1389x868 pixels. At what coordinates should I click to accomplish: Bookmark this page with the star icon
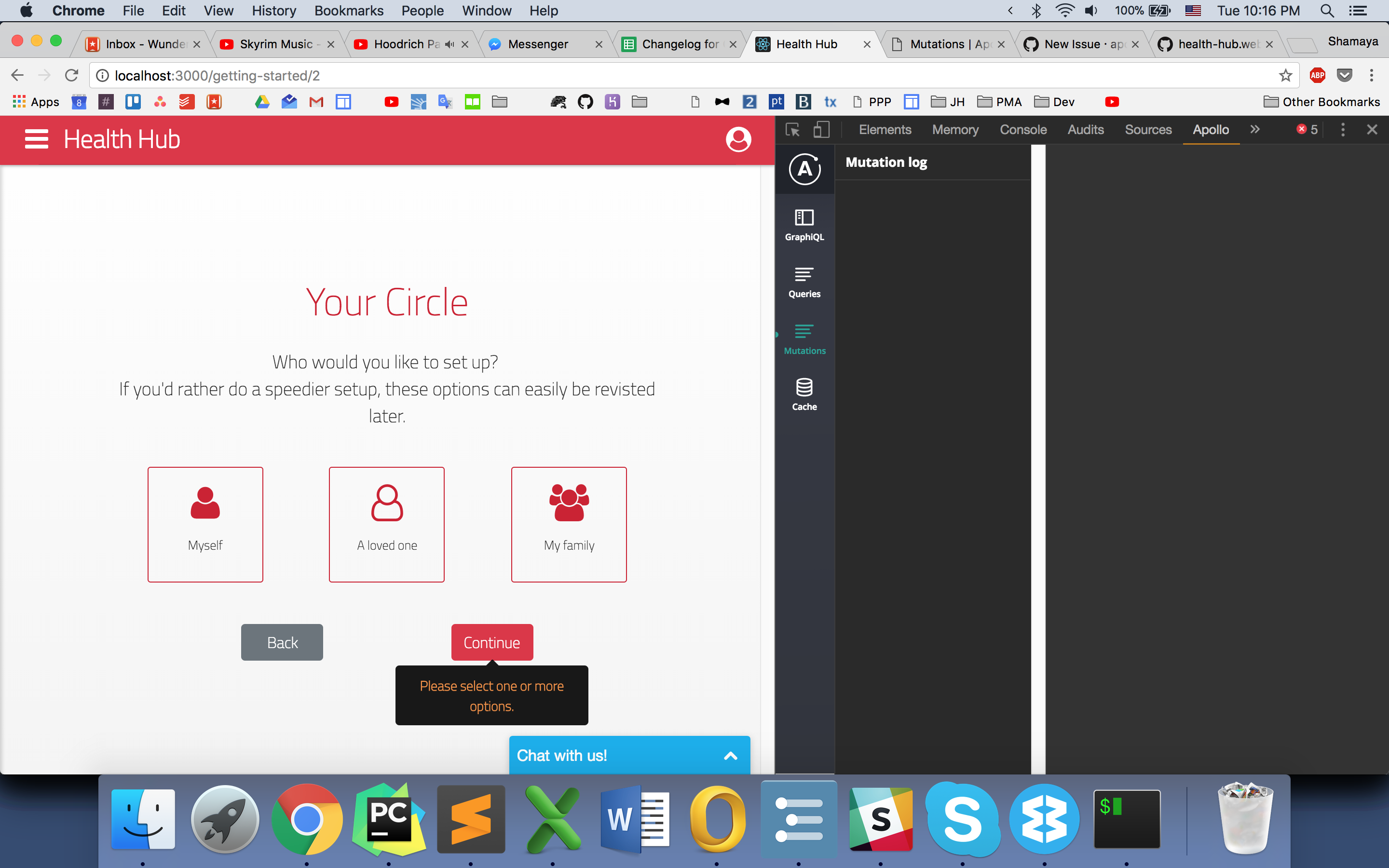pos(1285,75)
